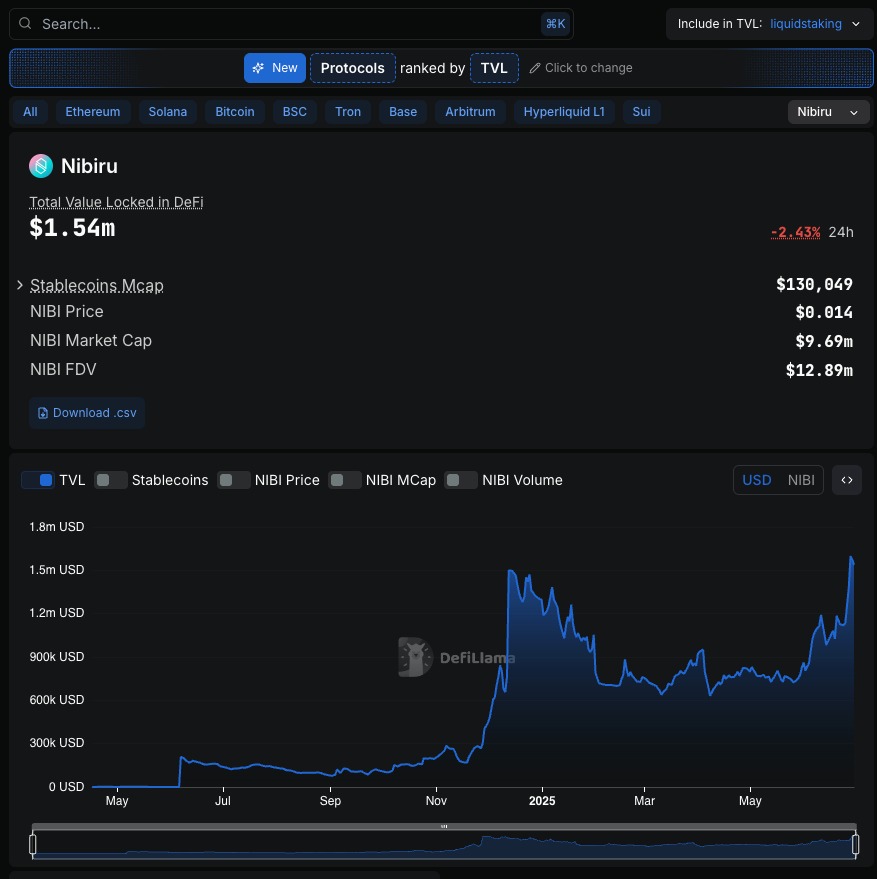
Task: Click the Download .csv button
Action: 87,413
